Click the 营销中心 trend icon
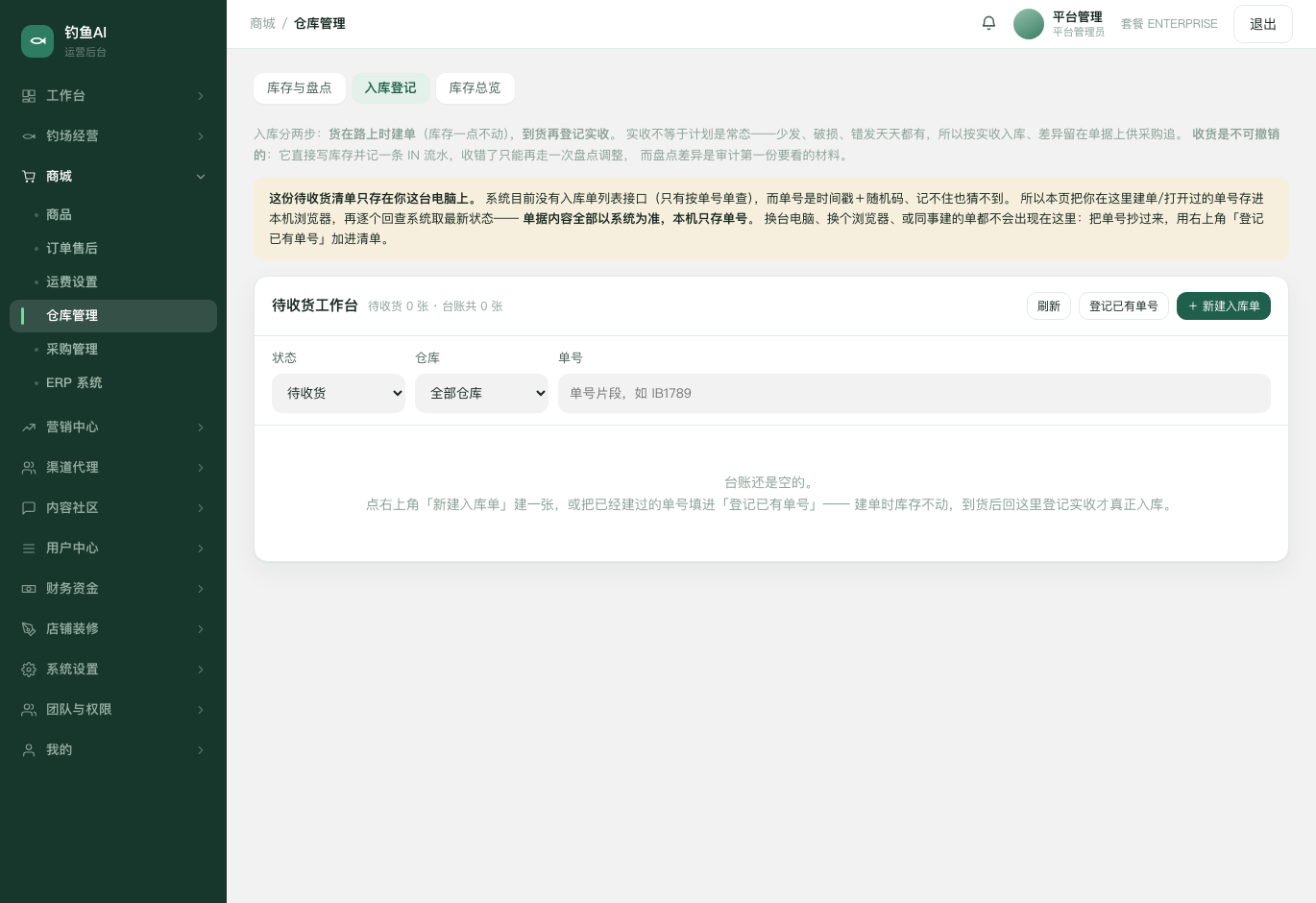This screenshot has height=903, width=1316. coord(29,427)
